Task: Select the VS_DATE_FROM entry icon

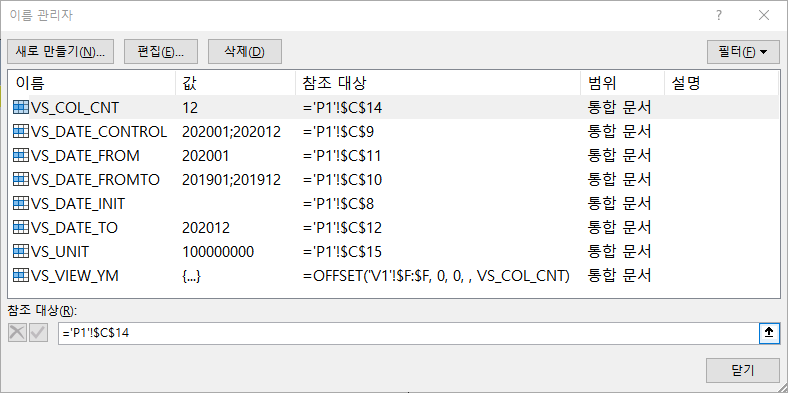Action: pyautogui.click(x=21, y=155)
